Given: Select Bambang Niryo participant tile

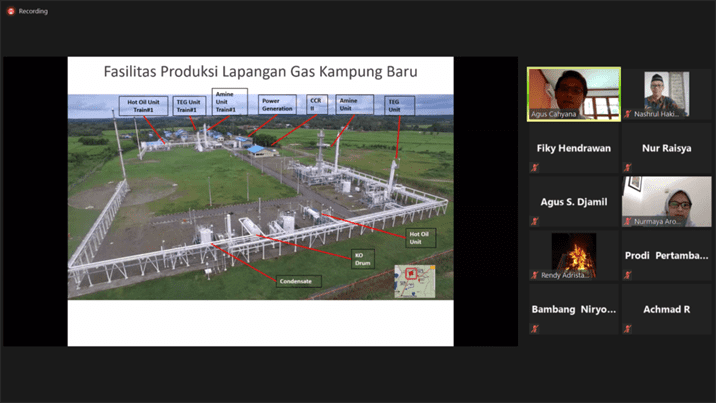Looking at the screenshot, I should 574,309.
